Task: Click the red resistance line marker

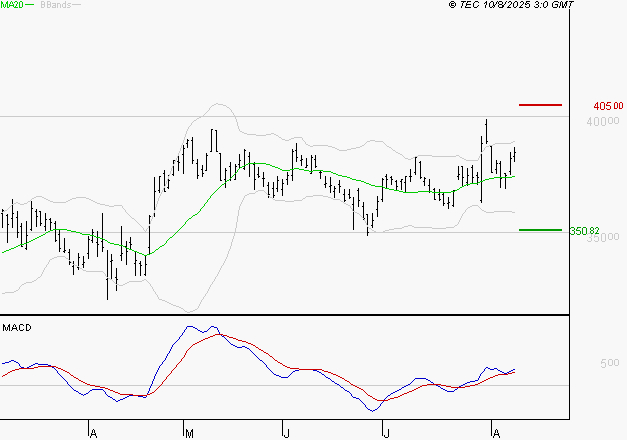Action: [x=540, y=105]
